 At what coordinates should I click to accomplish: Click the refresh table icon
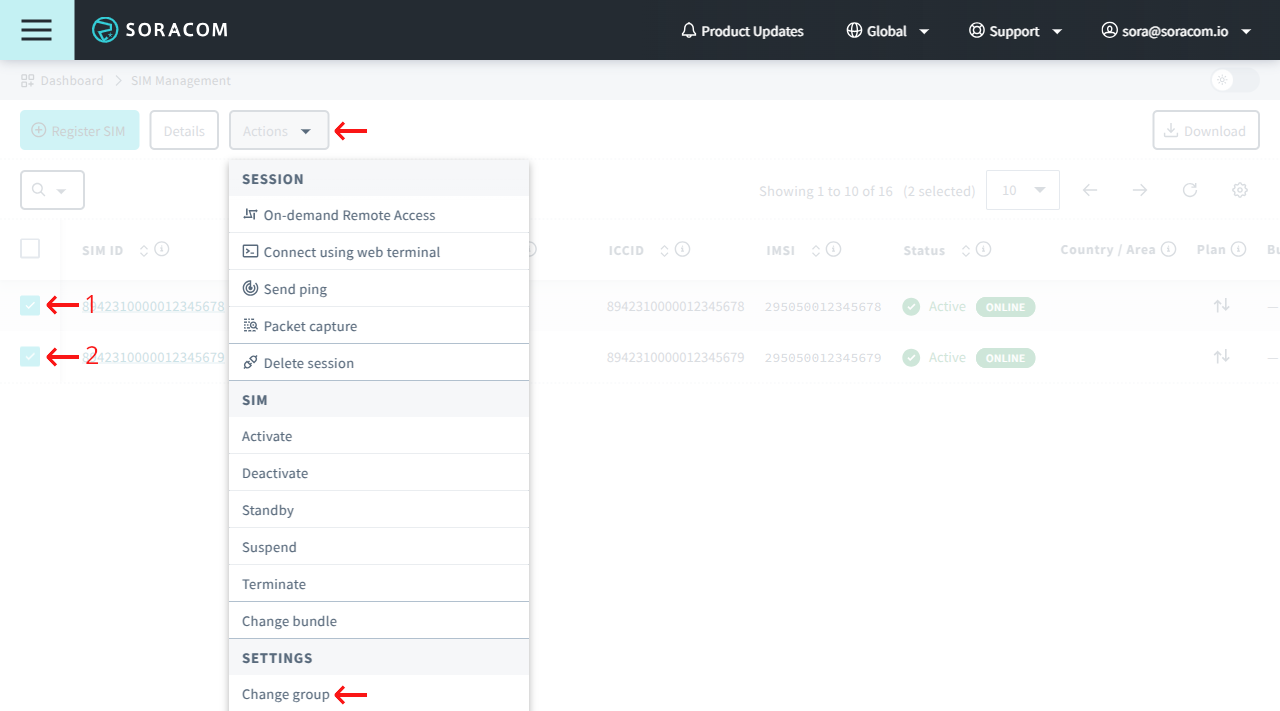(1189, 190)
